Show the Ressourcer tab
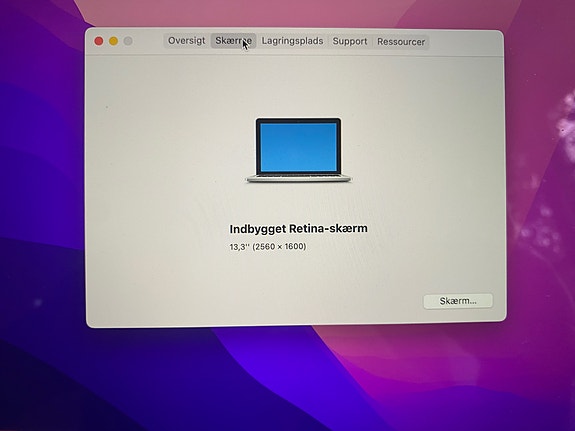This screenshot has height=431, width=575. [x=401, y=42]
